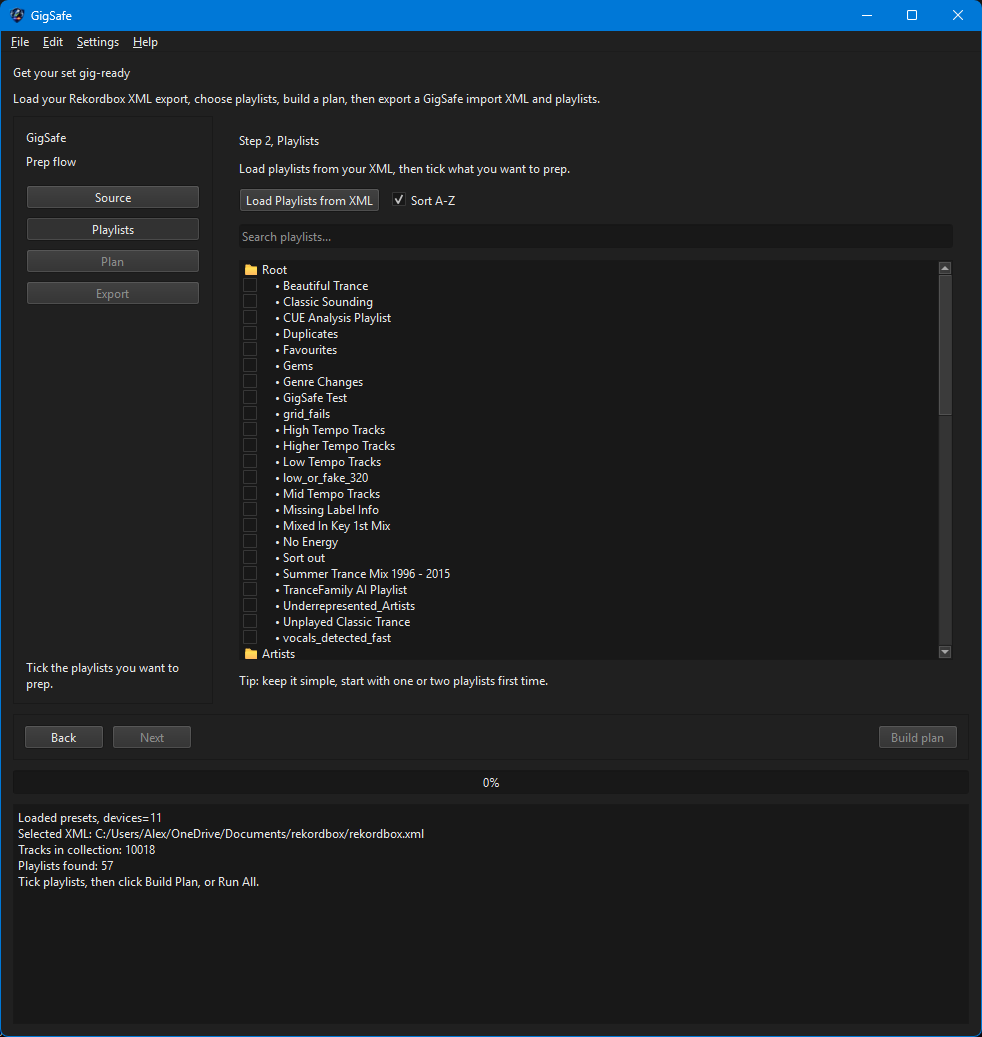Tick the Beautiful Trance playlist checkbox
The width and height of the screenshot is (982, 1037).
(250, 286)
